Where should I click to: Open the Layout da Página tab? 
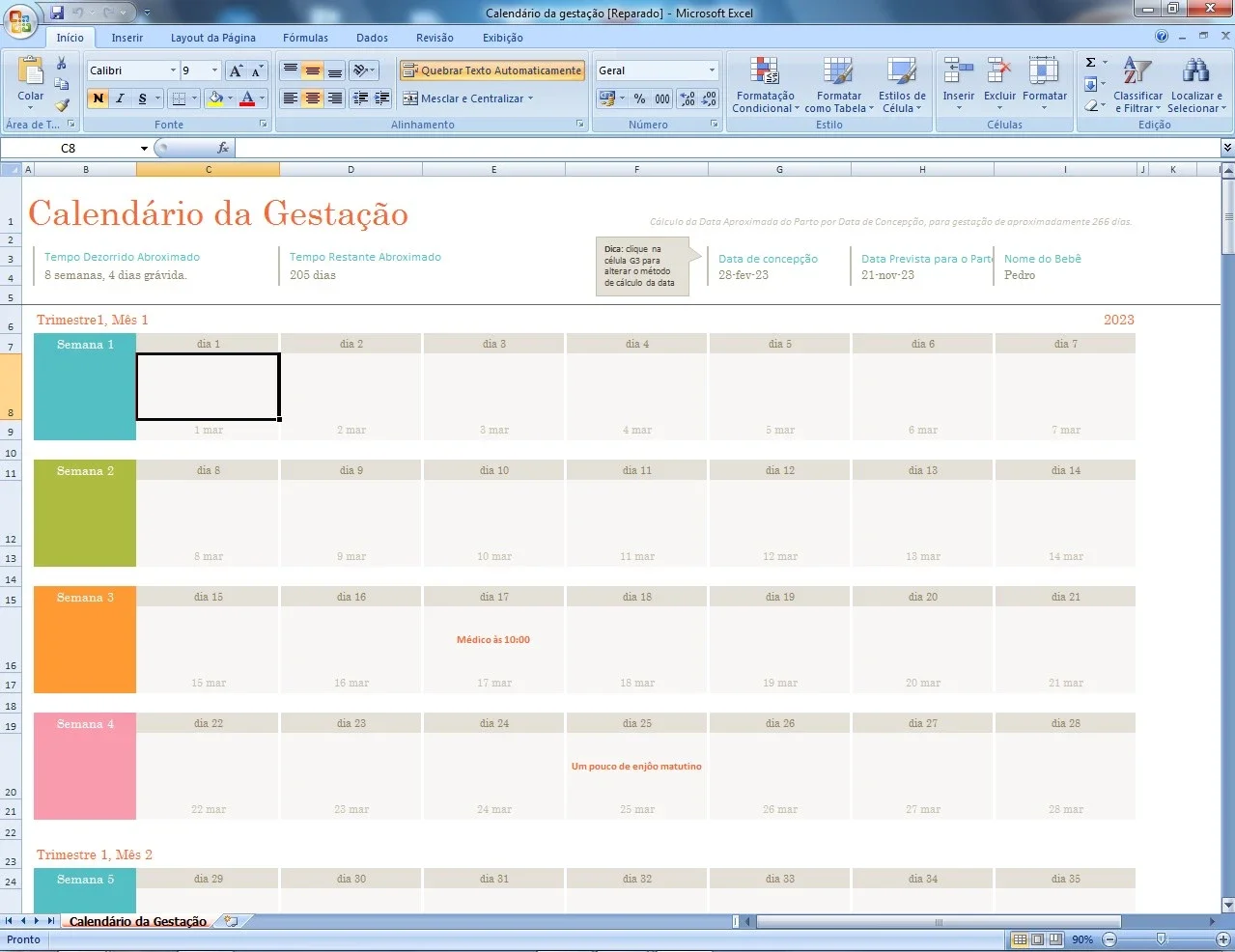point(213,38)
